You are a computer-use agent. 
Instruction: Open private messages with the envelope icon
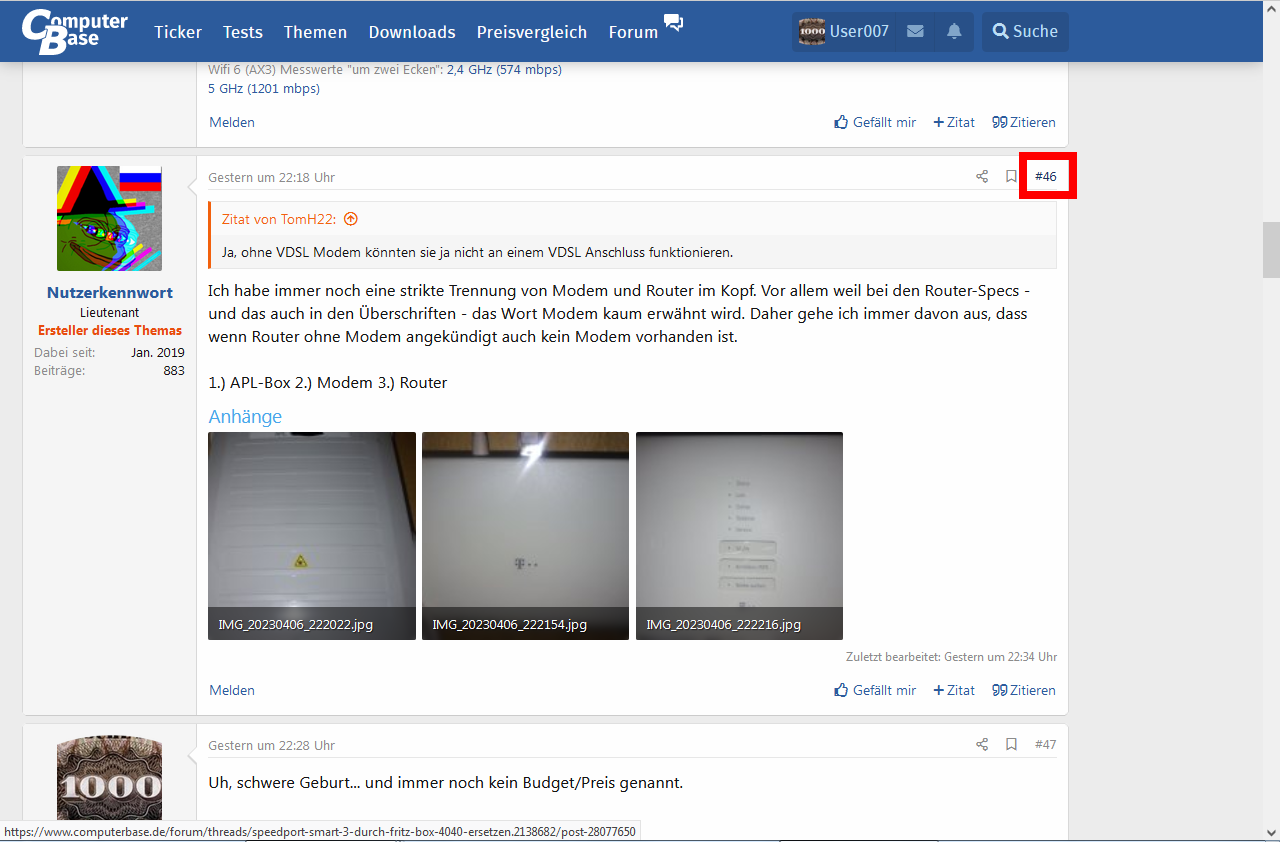[x=914, y=31]
